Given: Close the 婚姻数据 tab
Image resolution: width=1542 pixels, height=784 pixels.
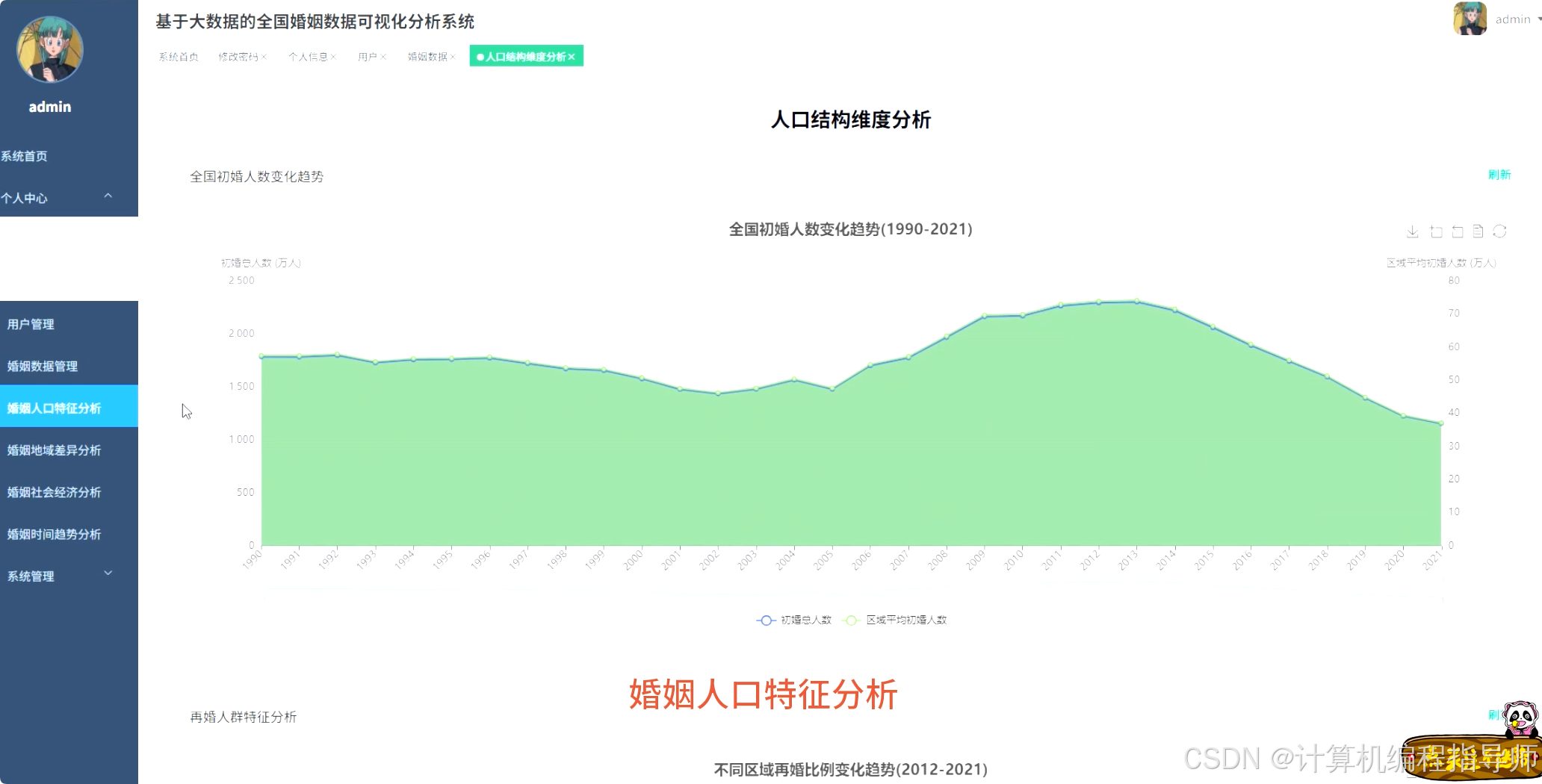Looking at the screenshot, I should click(x=453, y=57).
